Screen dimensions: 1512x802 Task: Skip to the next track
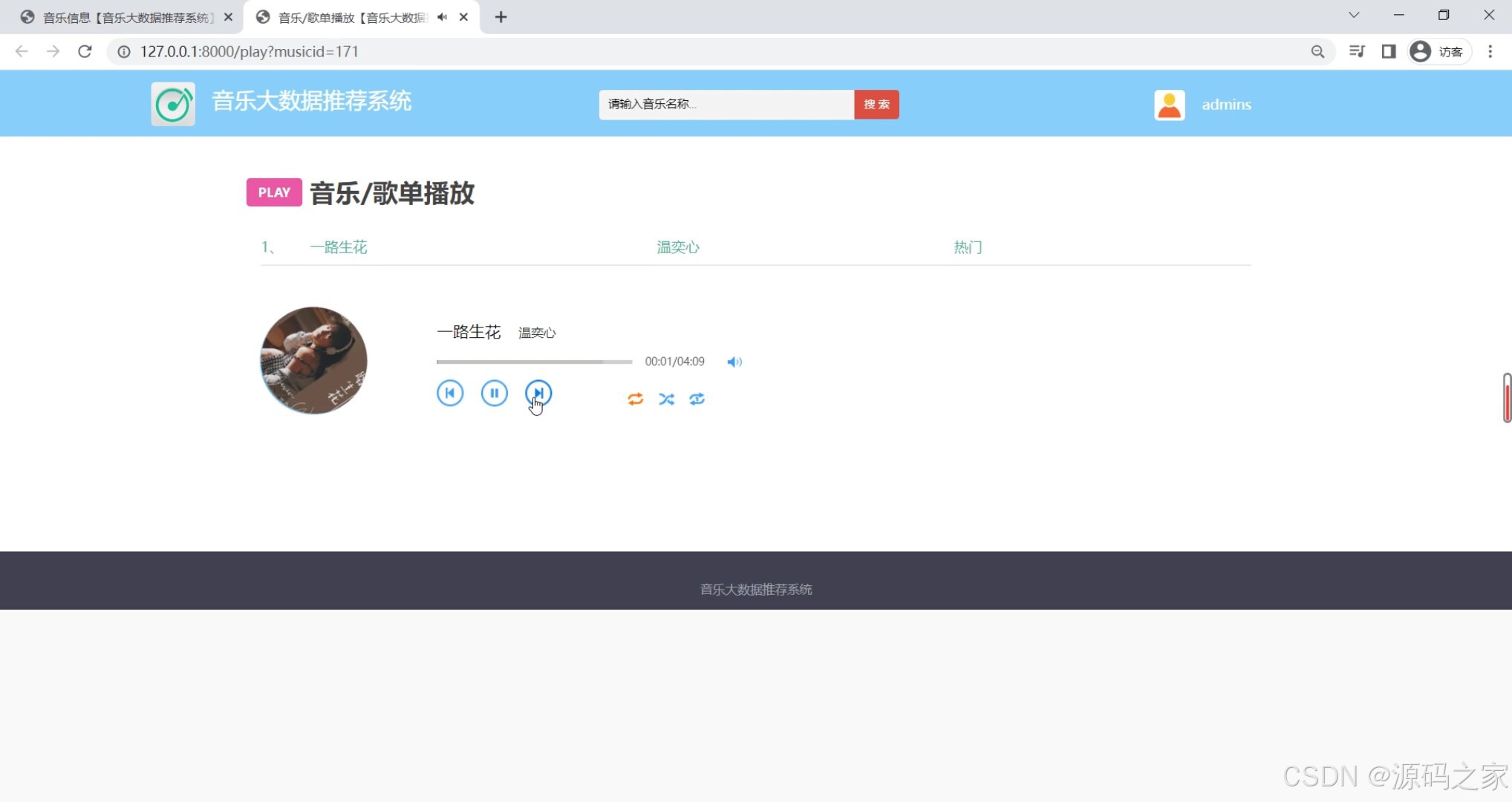538,393
